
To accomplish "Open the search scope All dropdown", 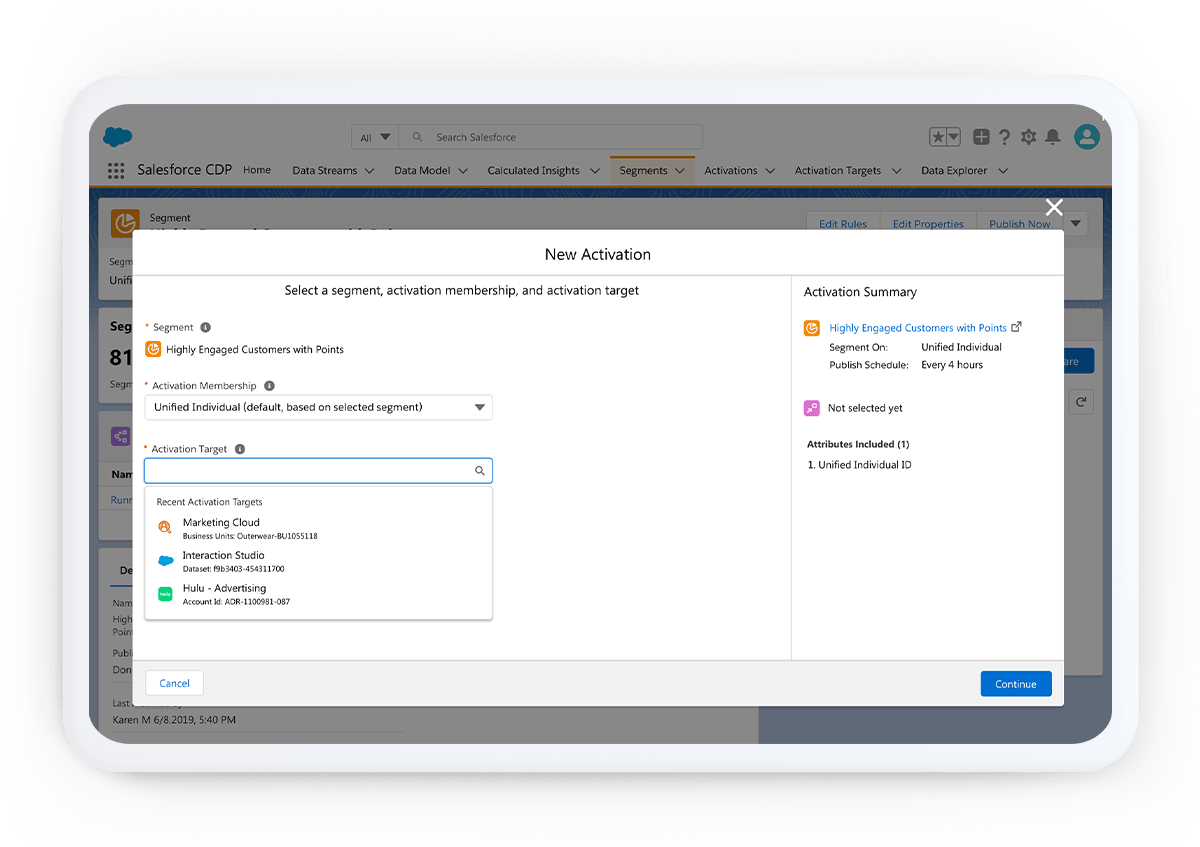I will (x=374, y=137).
